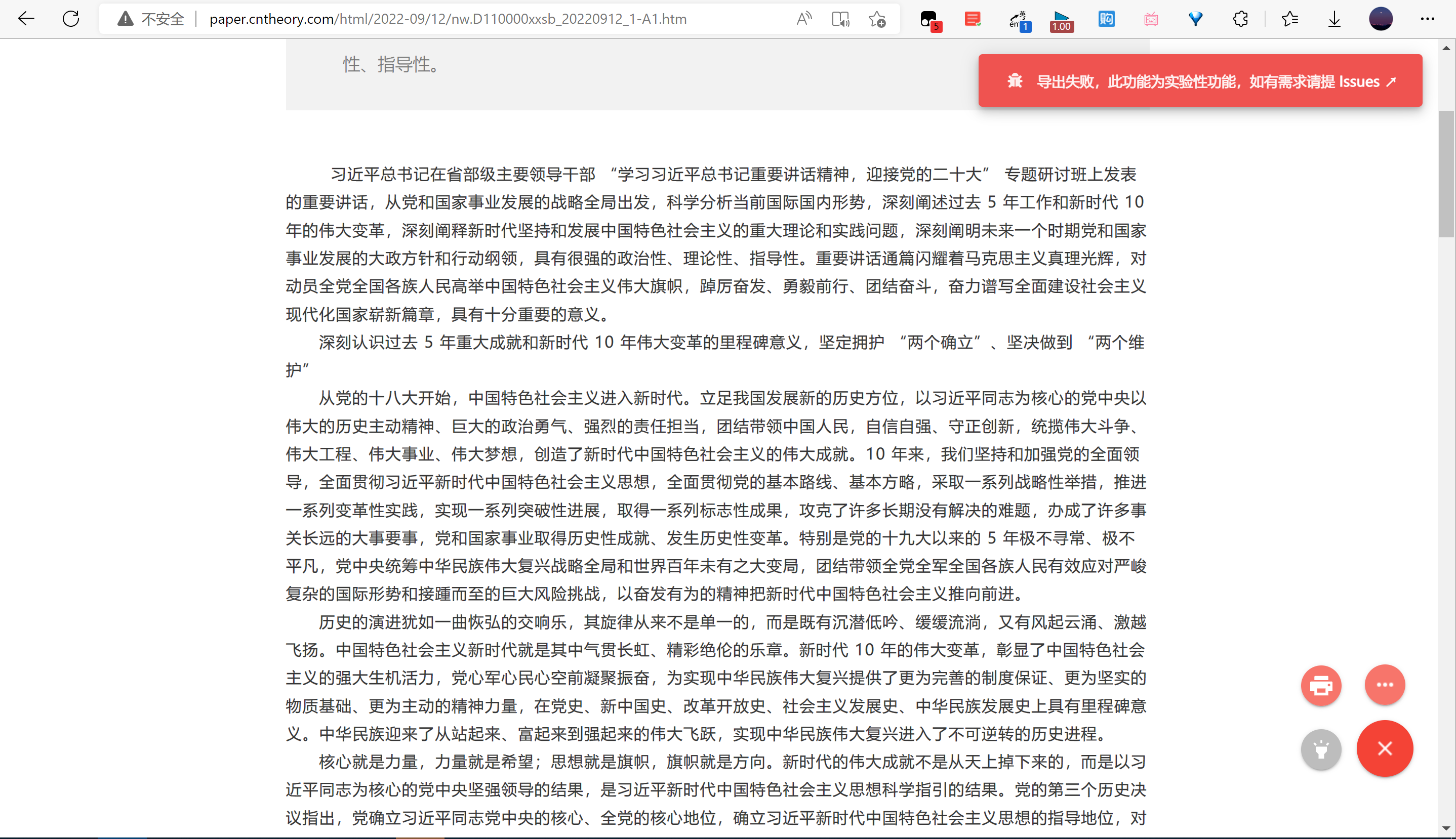Open the browser settings ellipsis menu
Image resolution: width=1456 pixels, height=839 pixels.
pos(1428,19)
